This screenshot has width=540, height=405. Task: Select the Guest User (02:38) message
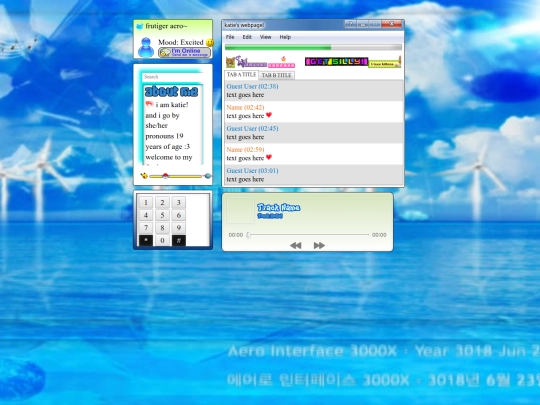click(313, 90)
